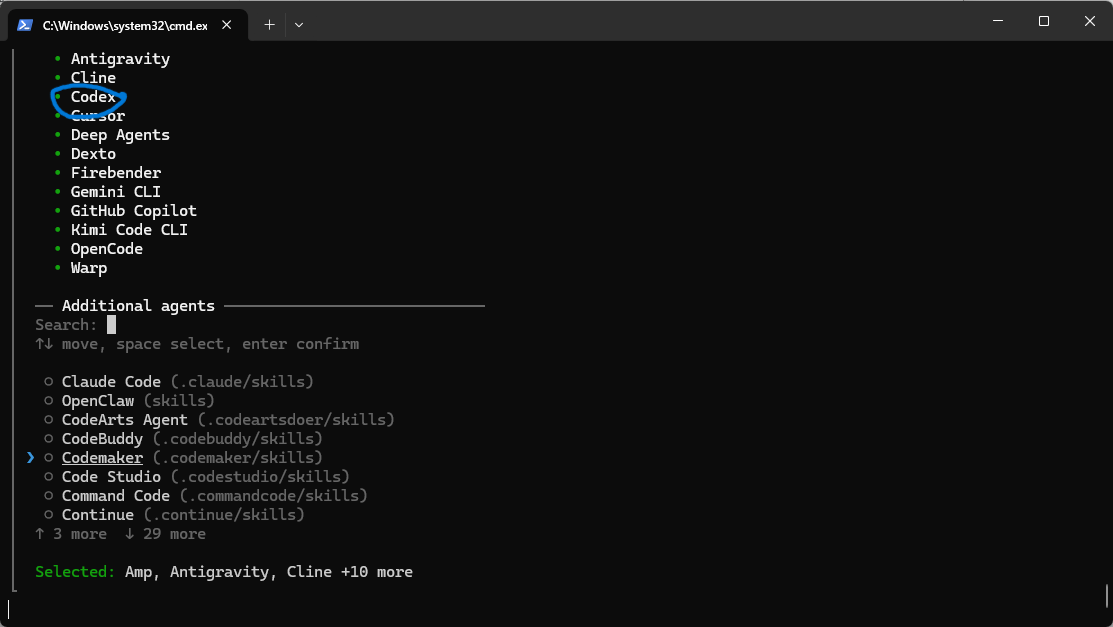Click the terminal tab's PowerShell icon
1113x627 pixels.
25,25
